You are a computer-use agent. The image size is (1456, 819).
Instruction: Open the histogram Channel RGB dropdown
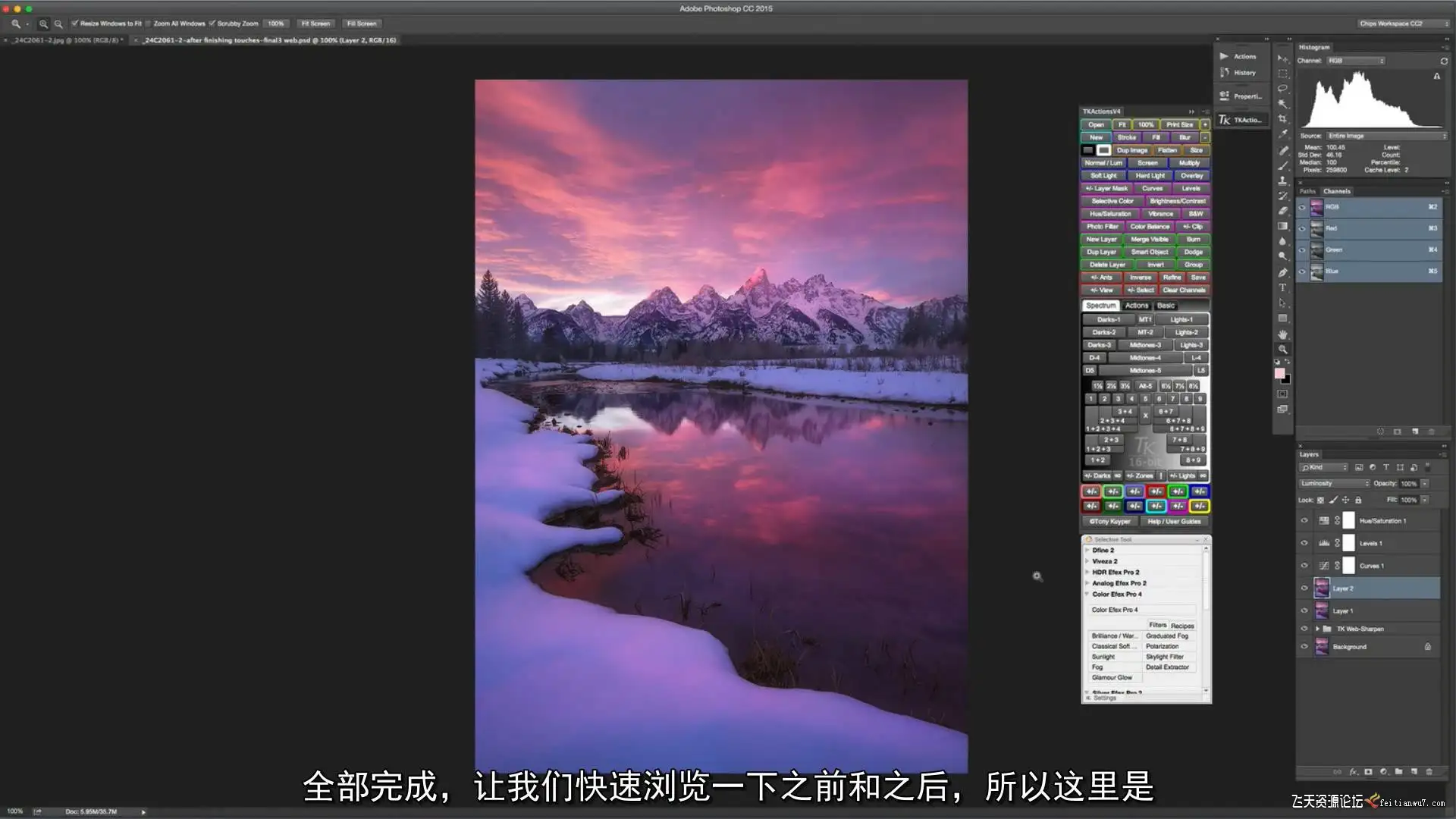click(x=1355, y=61)
